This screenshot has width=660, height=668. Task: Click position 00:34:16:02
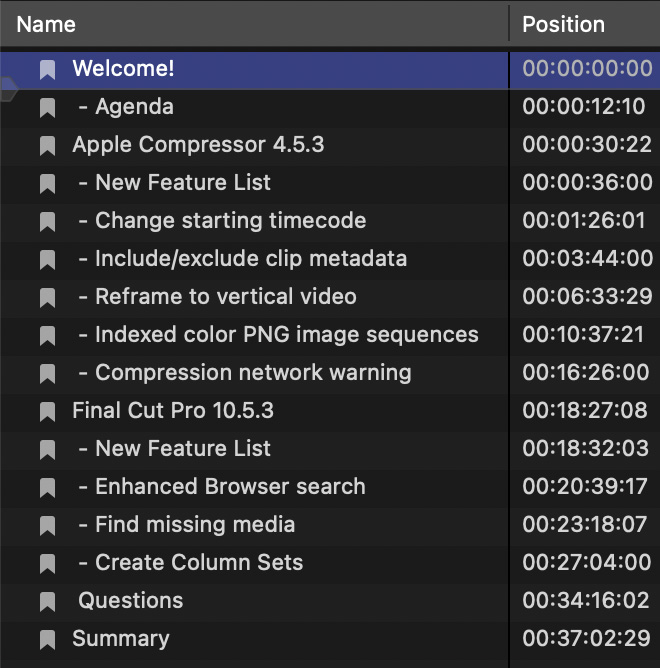[x=586, y=600]
